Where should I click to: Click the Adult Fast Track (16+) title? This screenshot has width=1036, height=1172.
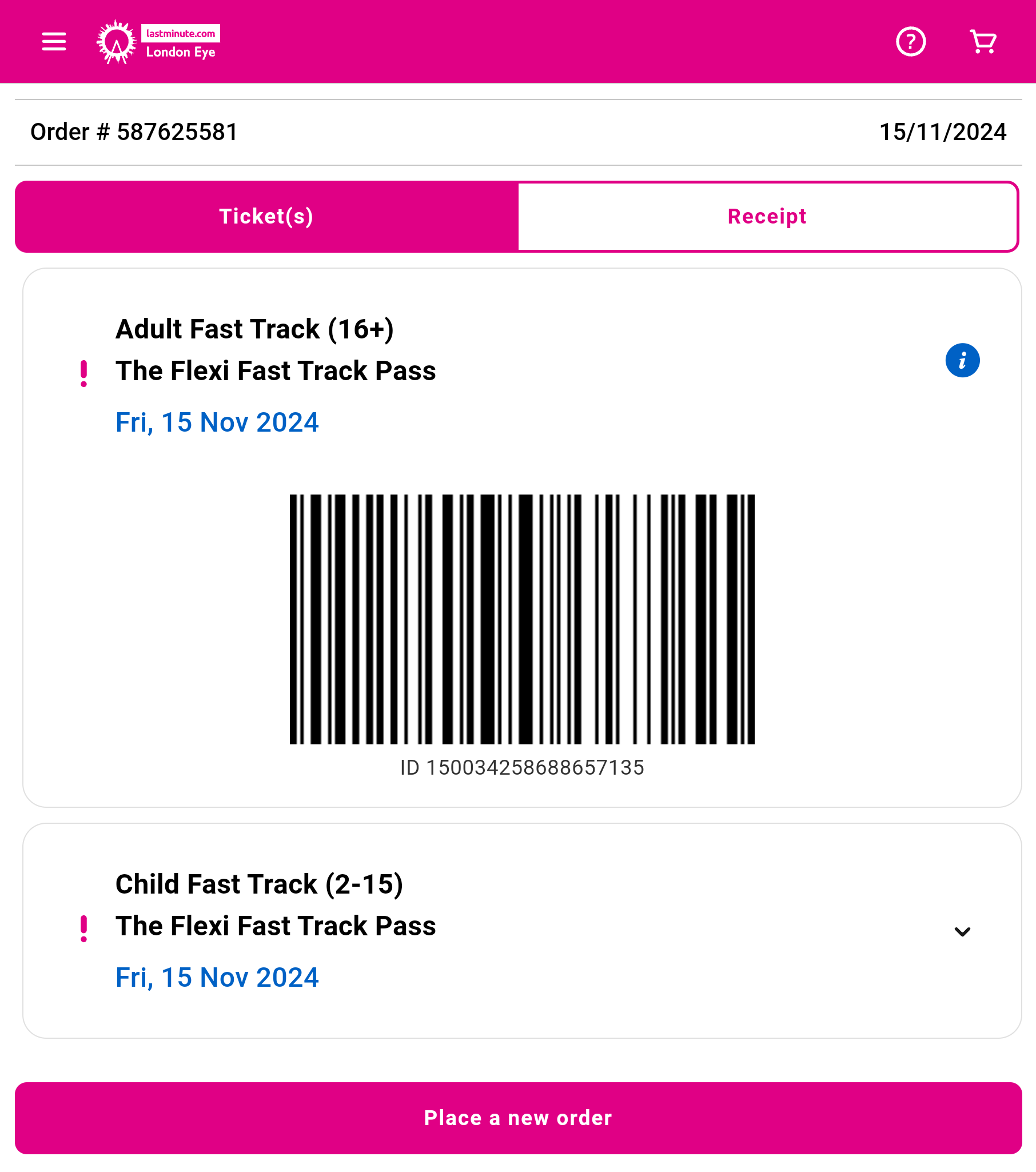(x=254, y=329)
